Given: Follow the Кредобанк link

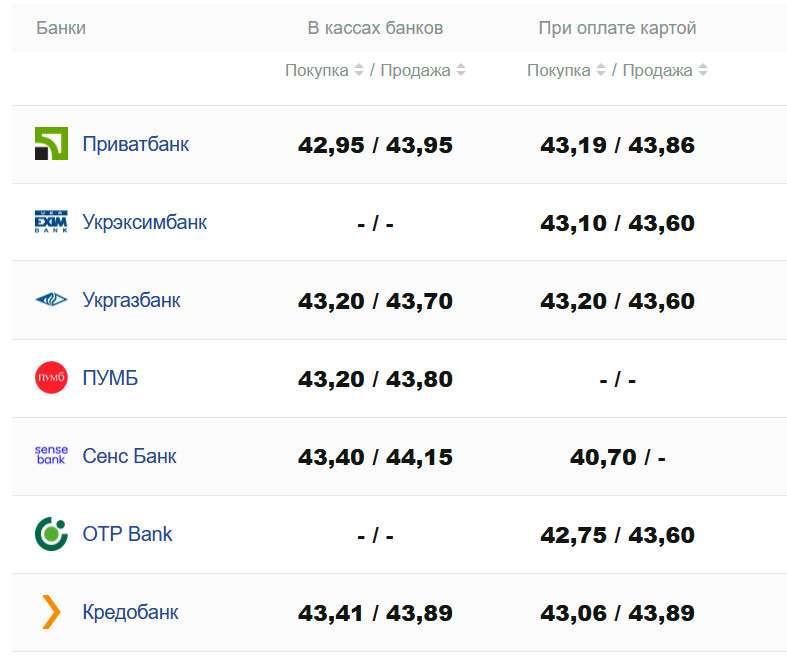Looking at the screenshot, I should 130,612.
